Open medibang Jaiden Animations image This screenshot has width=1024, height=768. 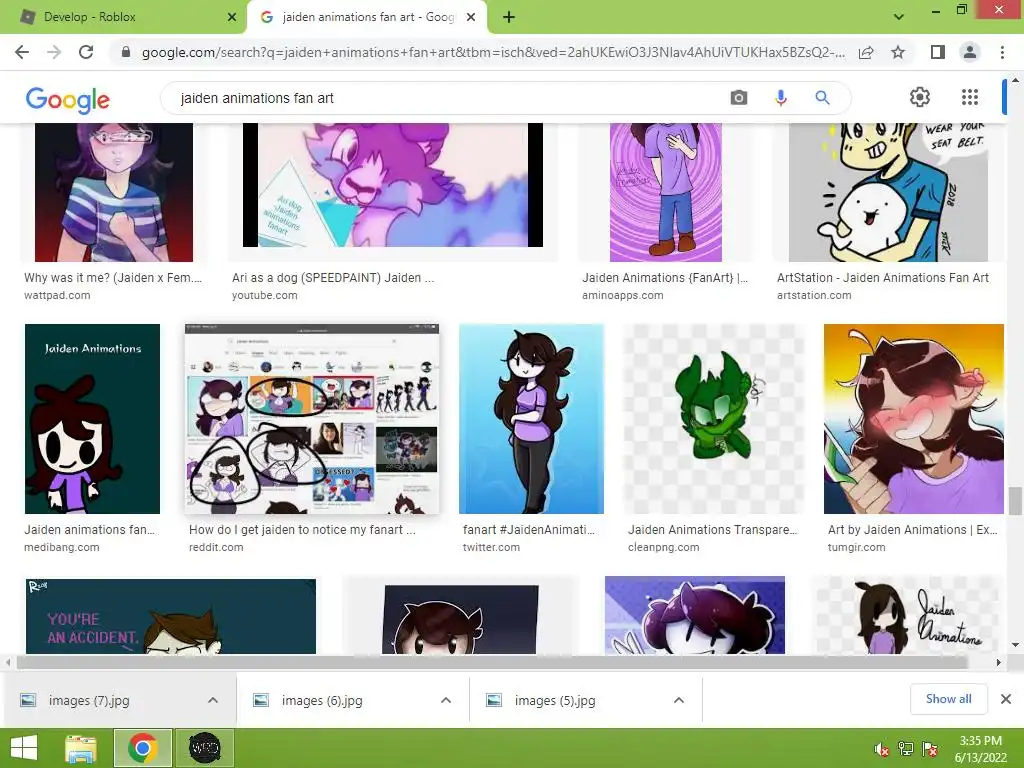pos(92,419)
